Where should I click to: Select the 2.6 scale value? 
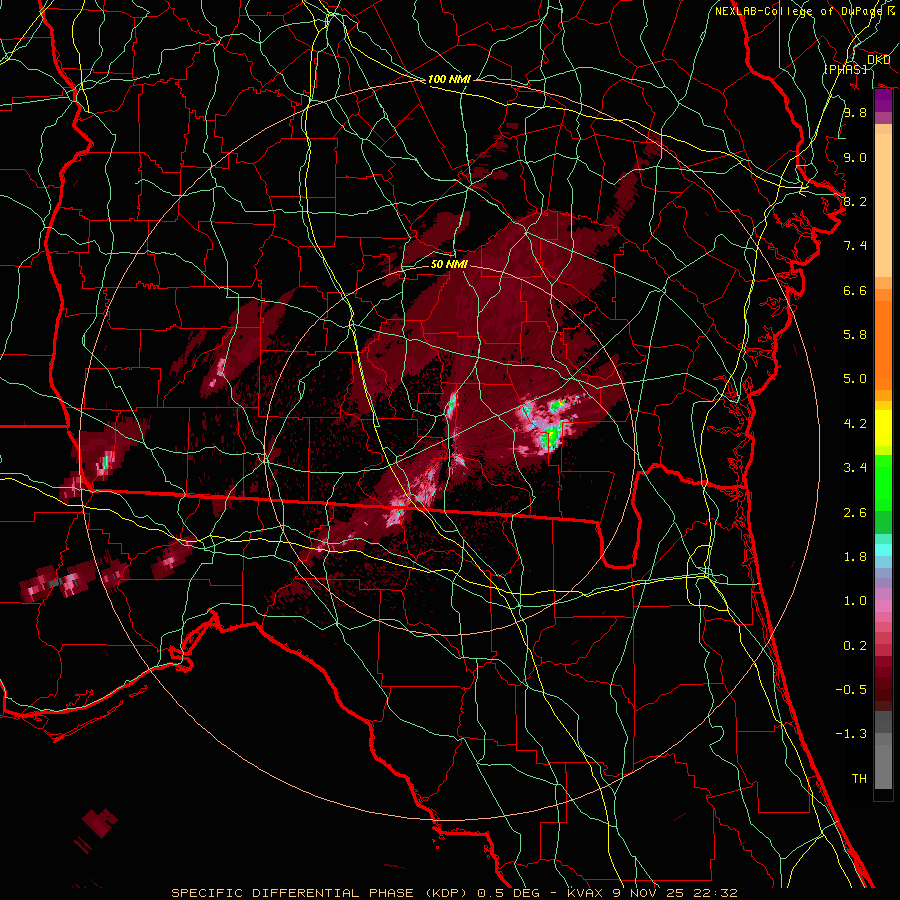coord(855,513)
